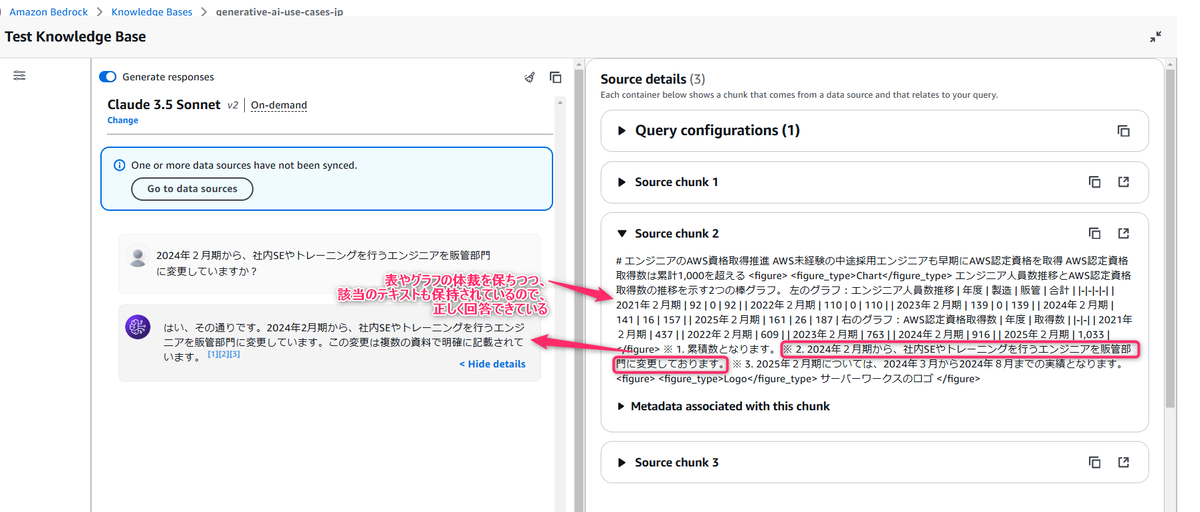1200x512 pixels.
Task: Copy Query configurations content icon
Action: pos(1123,131)
